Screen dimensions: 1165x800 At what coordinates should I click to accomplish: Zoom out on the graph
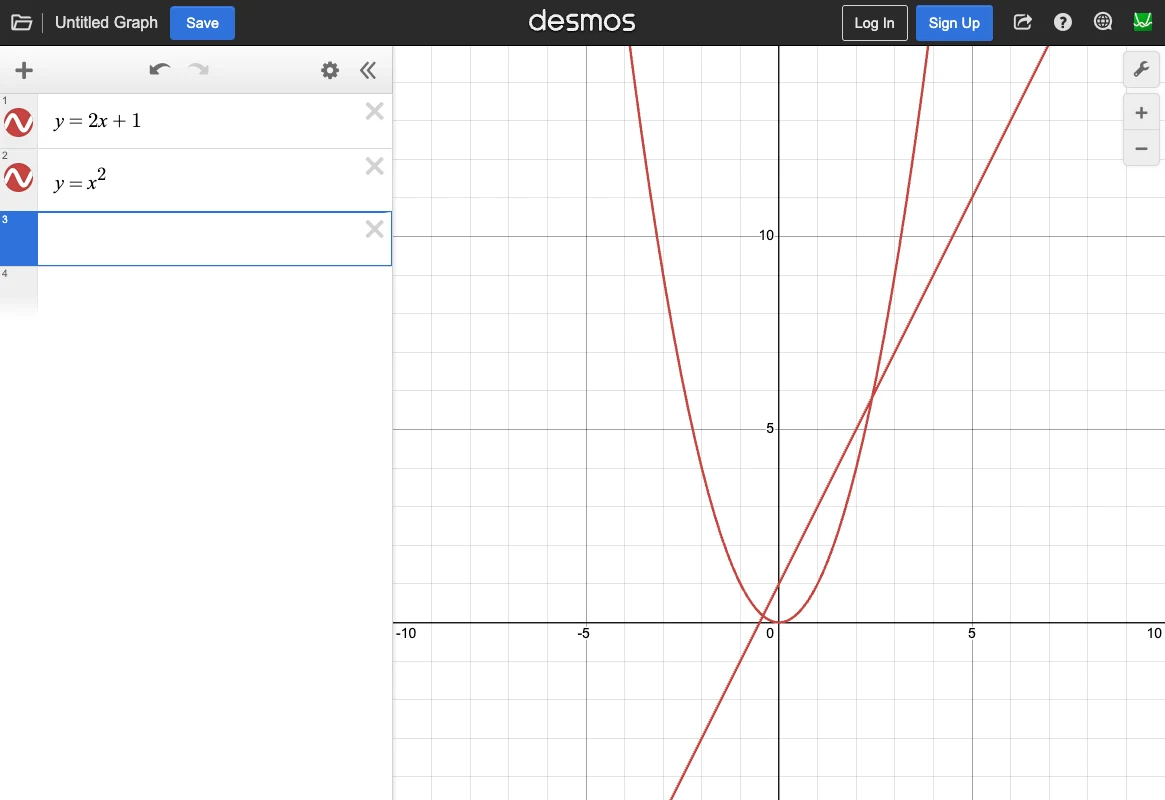pos(1141,149)
